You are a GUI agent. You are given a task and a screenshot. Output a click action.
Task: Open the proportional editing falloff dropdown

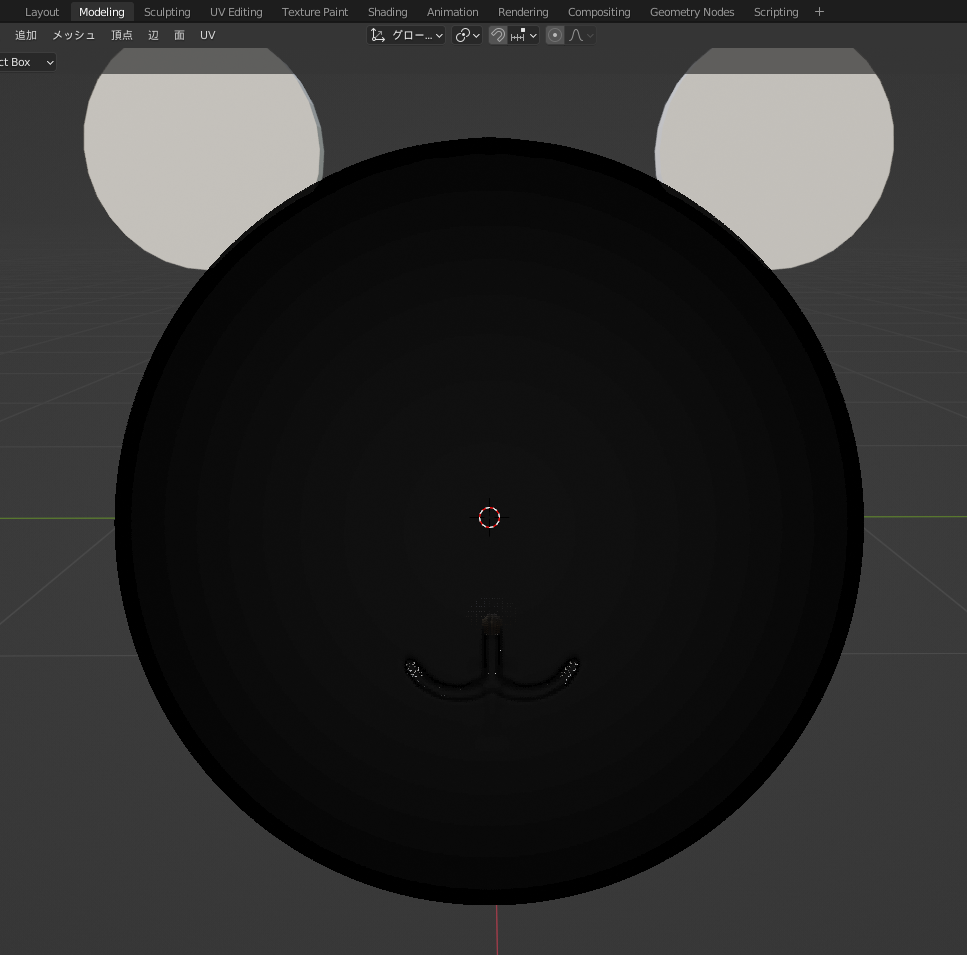(581, 35)
